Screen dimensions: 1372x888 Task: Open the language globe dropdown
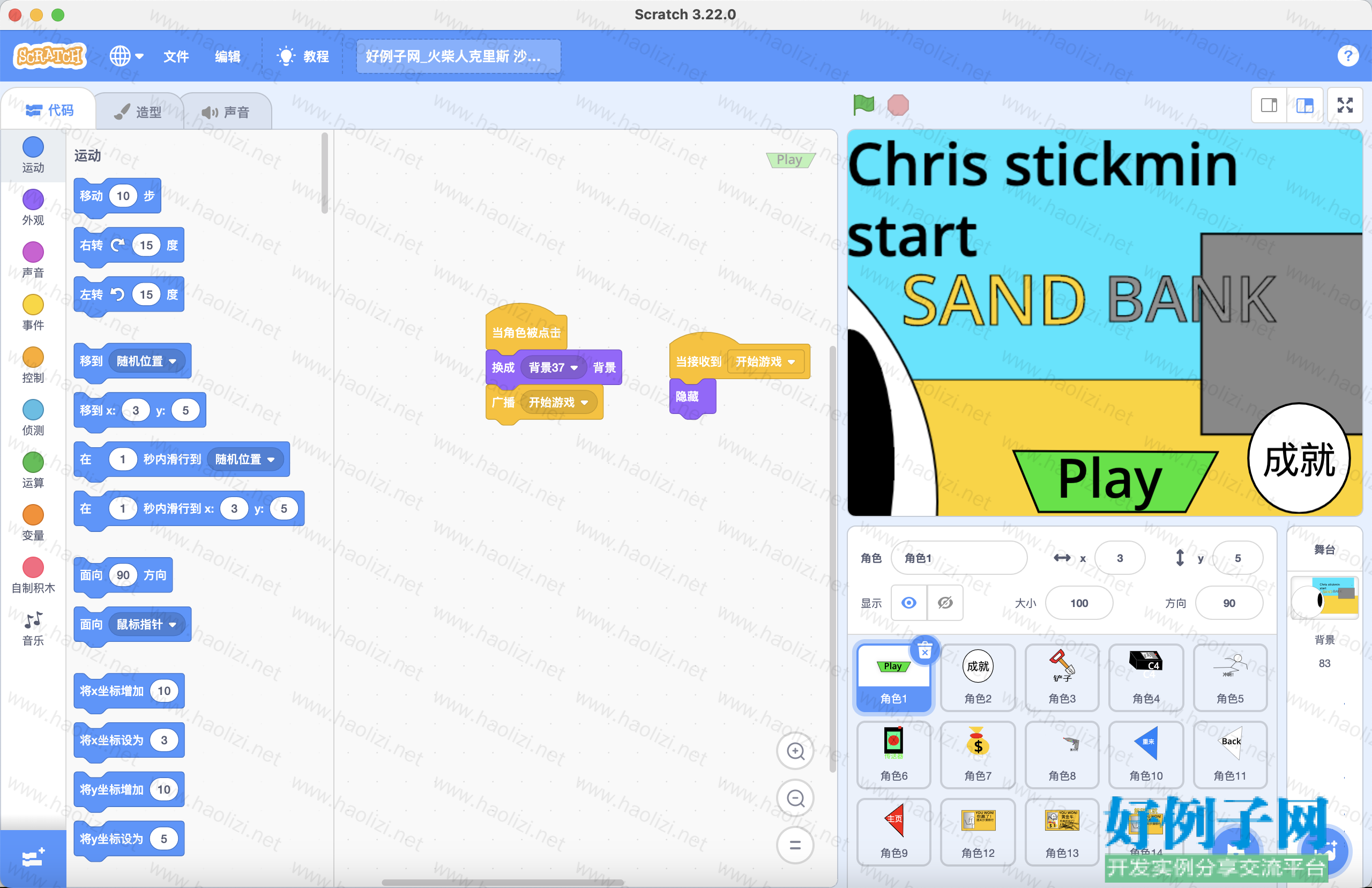pyautogui.click(x=126, y=56)
